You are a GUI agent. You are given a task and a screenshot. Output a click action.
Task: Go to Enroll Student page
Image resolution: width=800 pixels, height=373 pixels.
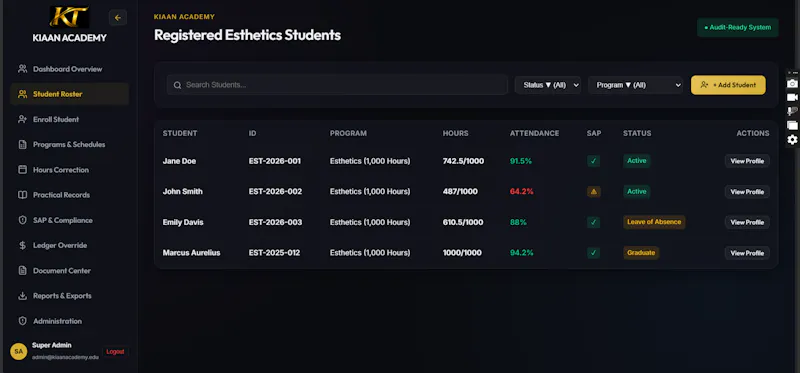pyautogui.click(x=69, y=119)
